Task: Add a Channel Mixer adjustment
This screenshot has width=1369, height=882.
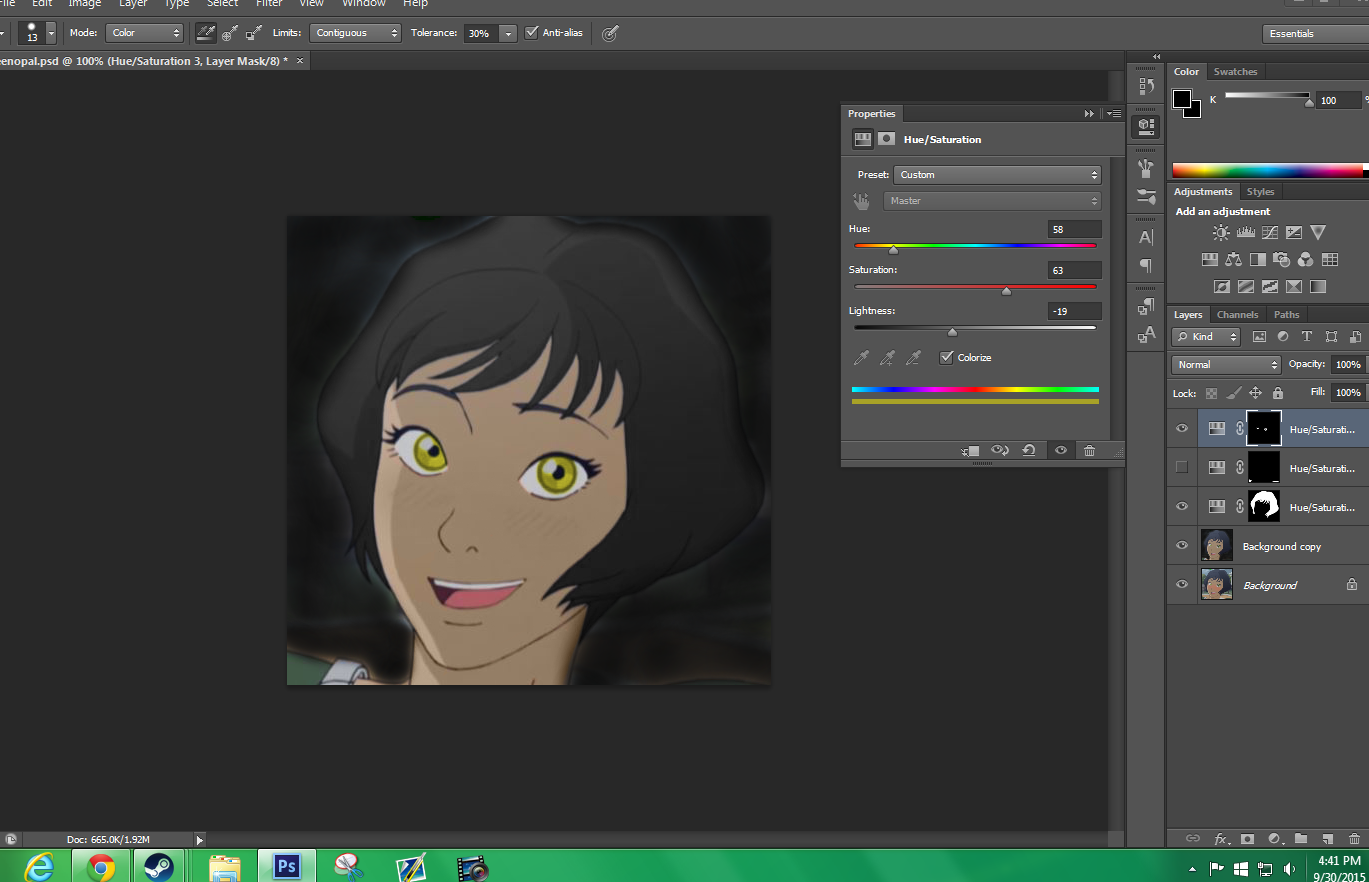Action: coord(1305,260)
